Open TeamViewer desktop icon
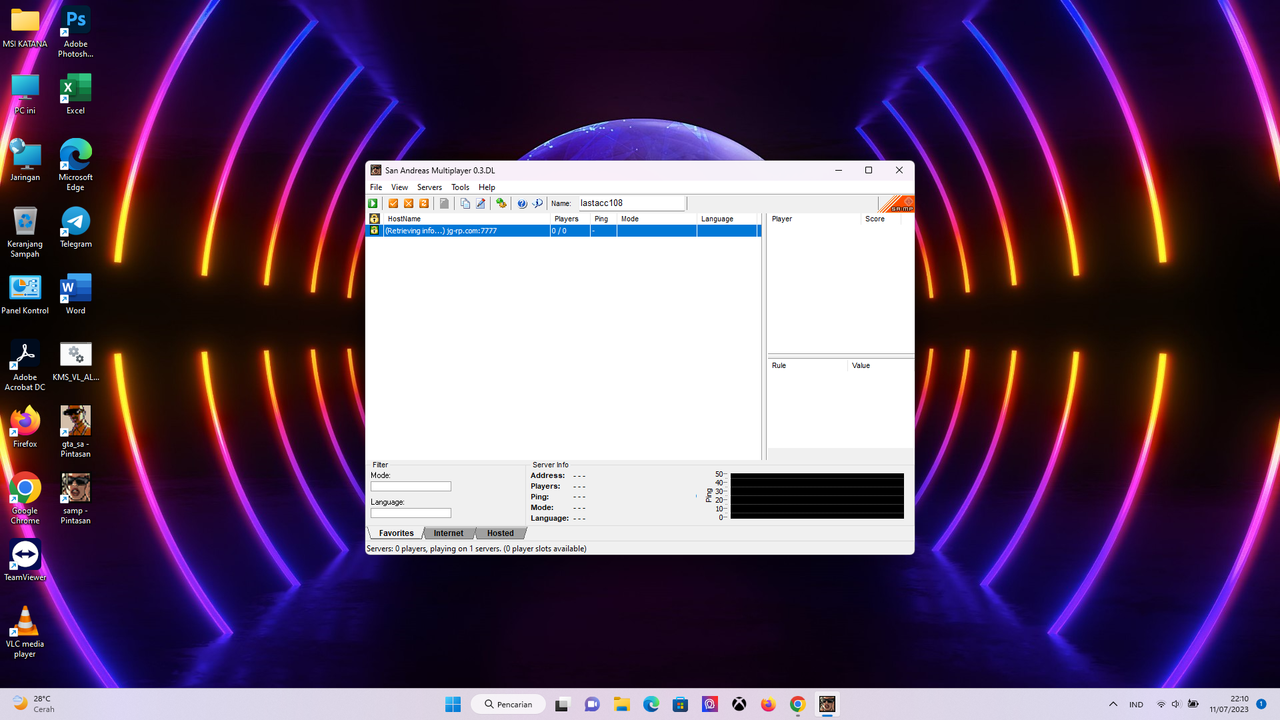This screenshot has width=1280, height=720. click(x=25, y=560)
